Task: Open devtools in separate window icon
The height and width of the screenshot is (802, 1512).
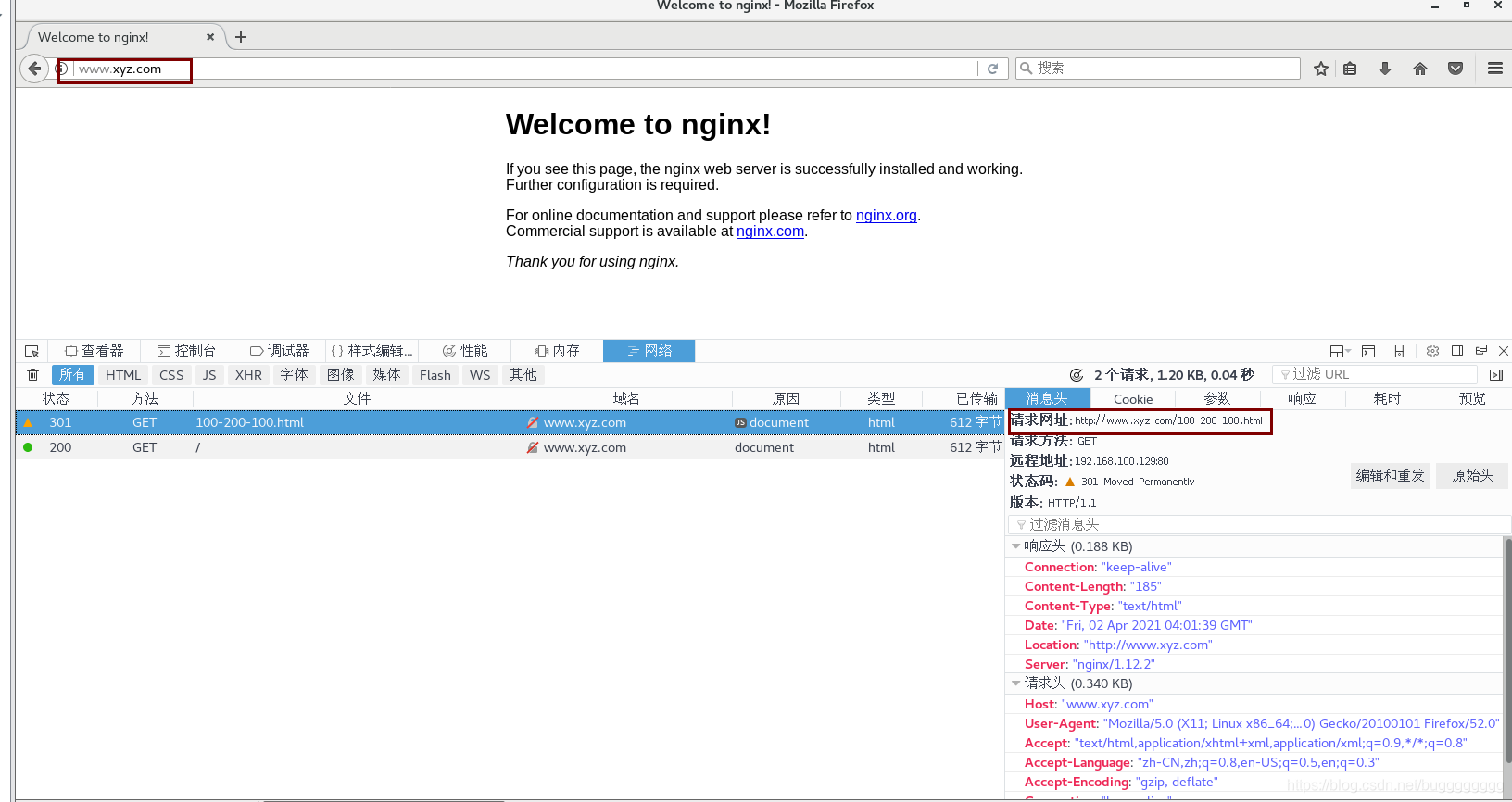Action: tap(1481, 350)
